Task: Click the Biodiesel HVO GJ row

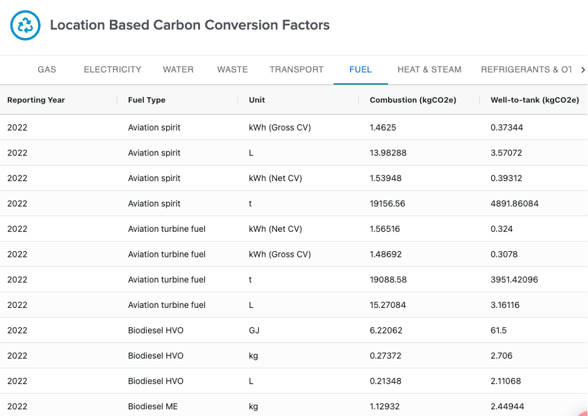Action: (294, 330)
